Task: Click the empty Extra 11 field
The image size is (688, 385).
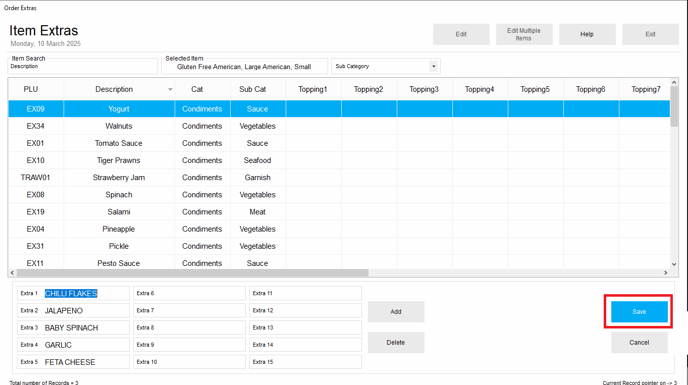Action: click(x=305, y=293)
